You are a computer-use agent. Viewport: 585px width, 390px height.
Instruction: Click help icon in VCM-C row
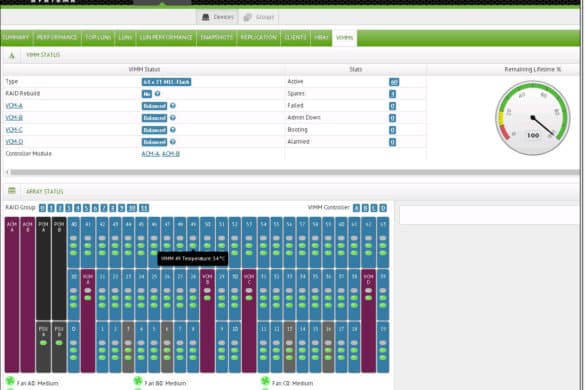point(173,130)
